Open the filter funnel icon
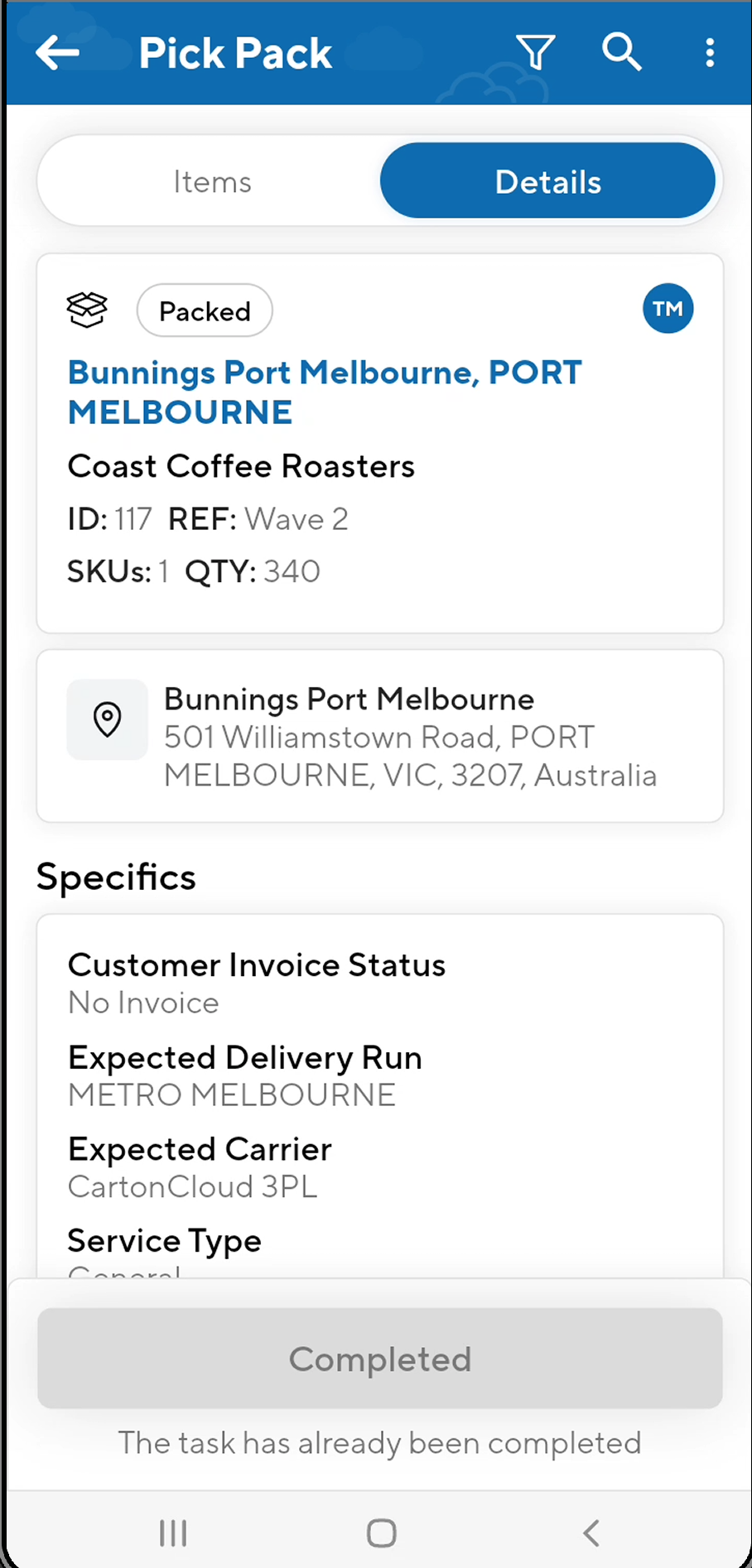This screenshot has width=752, height=1568. [536, 53]
